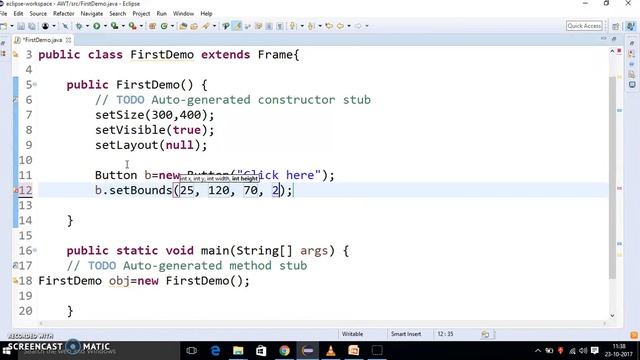Open the Run button dropdown arrow

coord(105,26)
